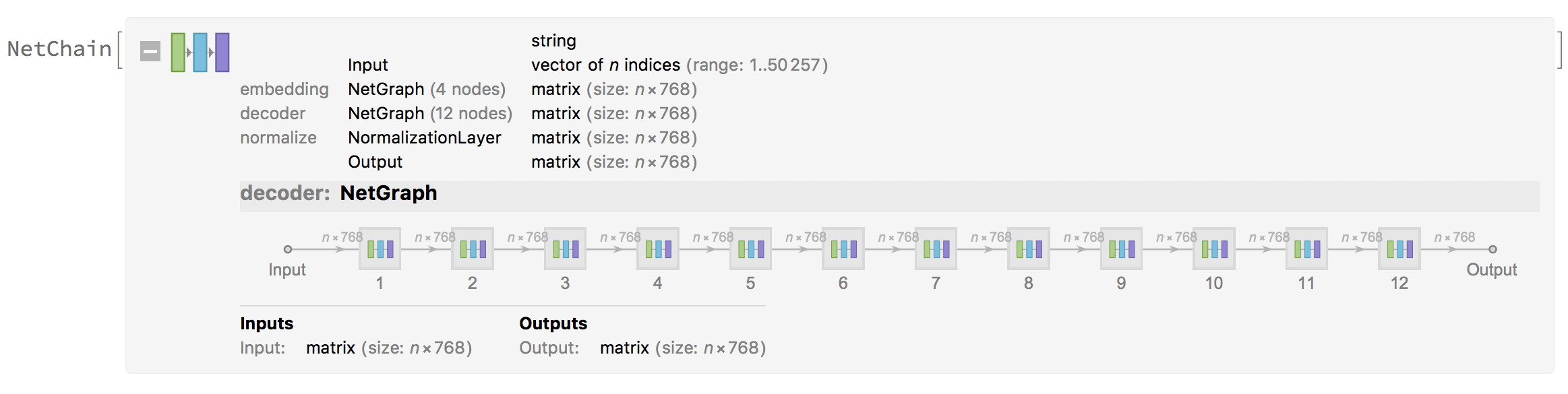Click the Input port circle of graph
1568x394 pixels.
288,249
